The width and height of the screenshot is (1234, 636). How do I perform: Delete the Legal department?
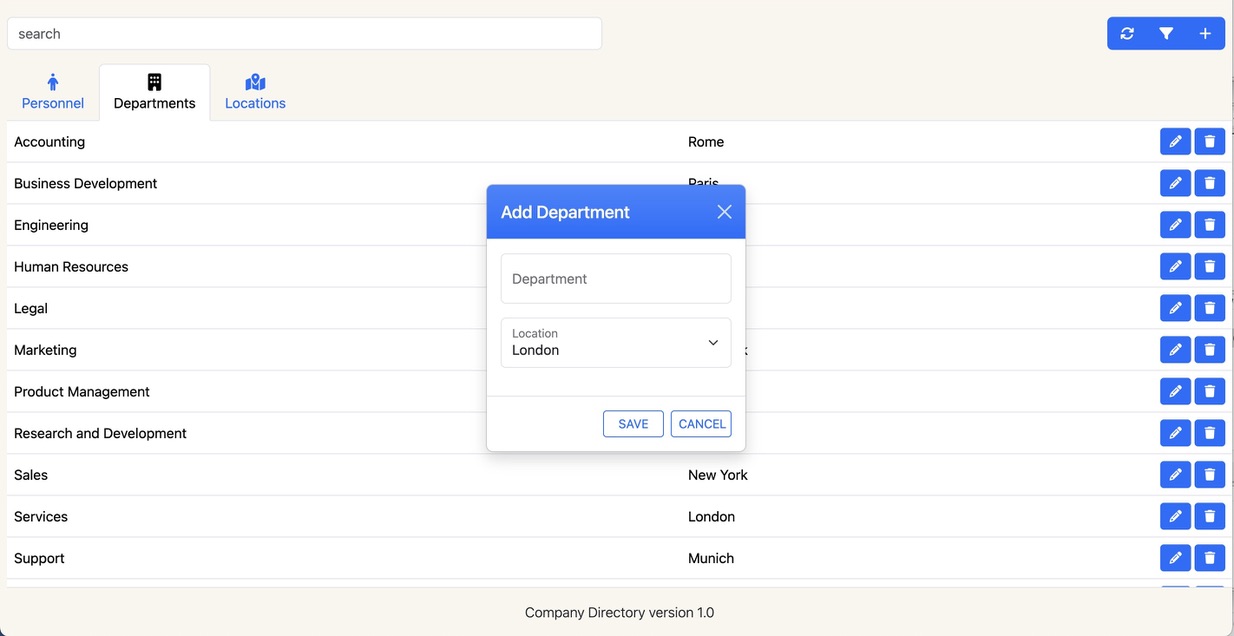pos(1209,307)
